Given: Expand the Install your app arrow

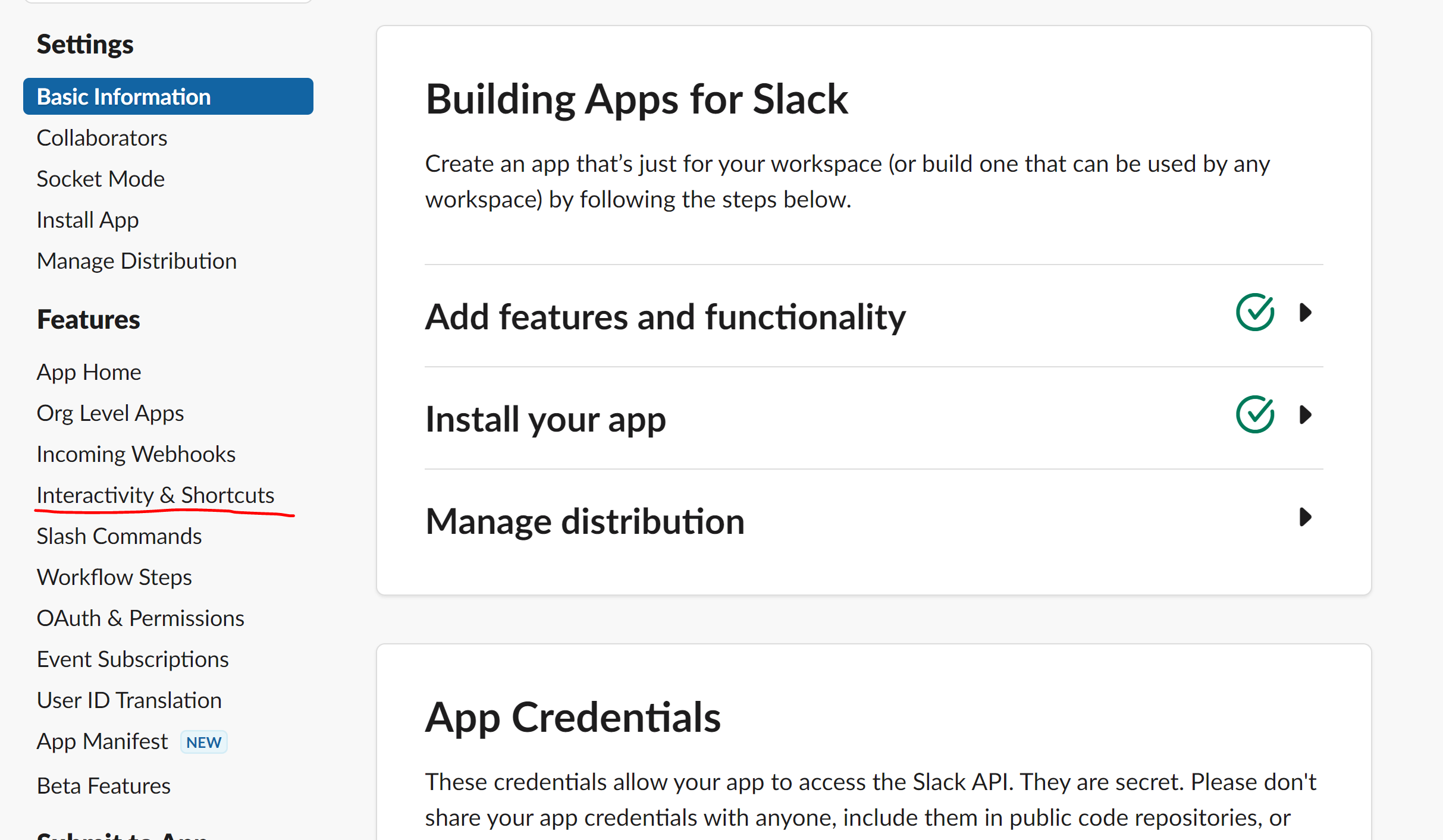Looking at the screenshot, I should (1305, 415).
